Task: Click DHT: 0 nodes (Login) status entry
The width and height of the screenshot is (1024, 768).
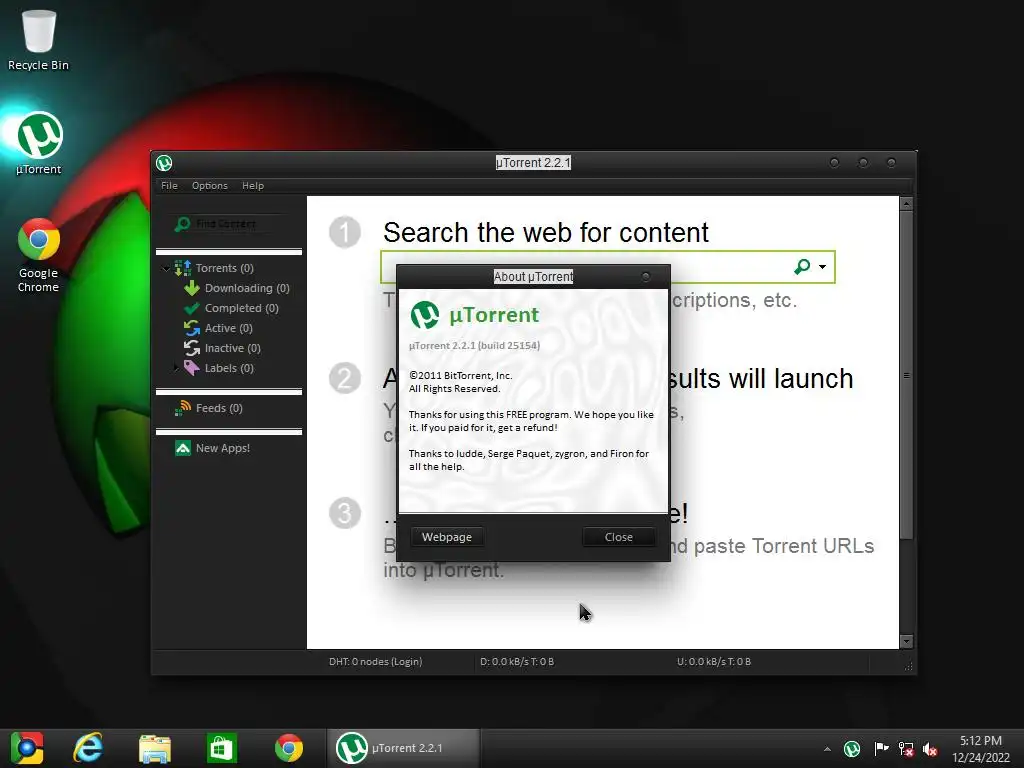Action: click(x=376, y=662)
